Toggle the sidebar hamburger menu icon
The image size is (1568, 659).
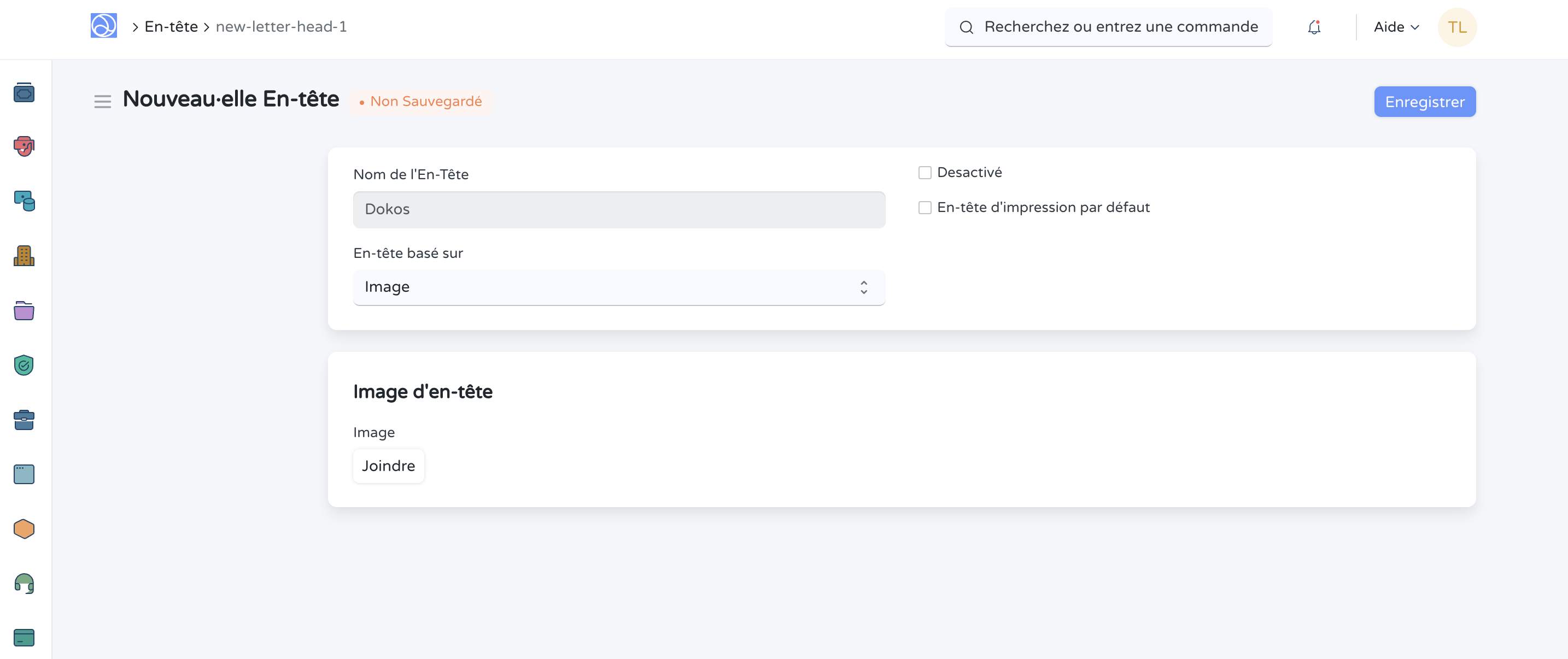coord(102,102)
